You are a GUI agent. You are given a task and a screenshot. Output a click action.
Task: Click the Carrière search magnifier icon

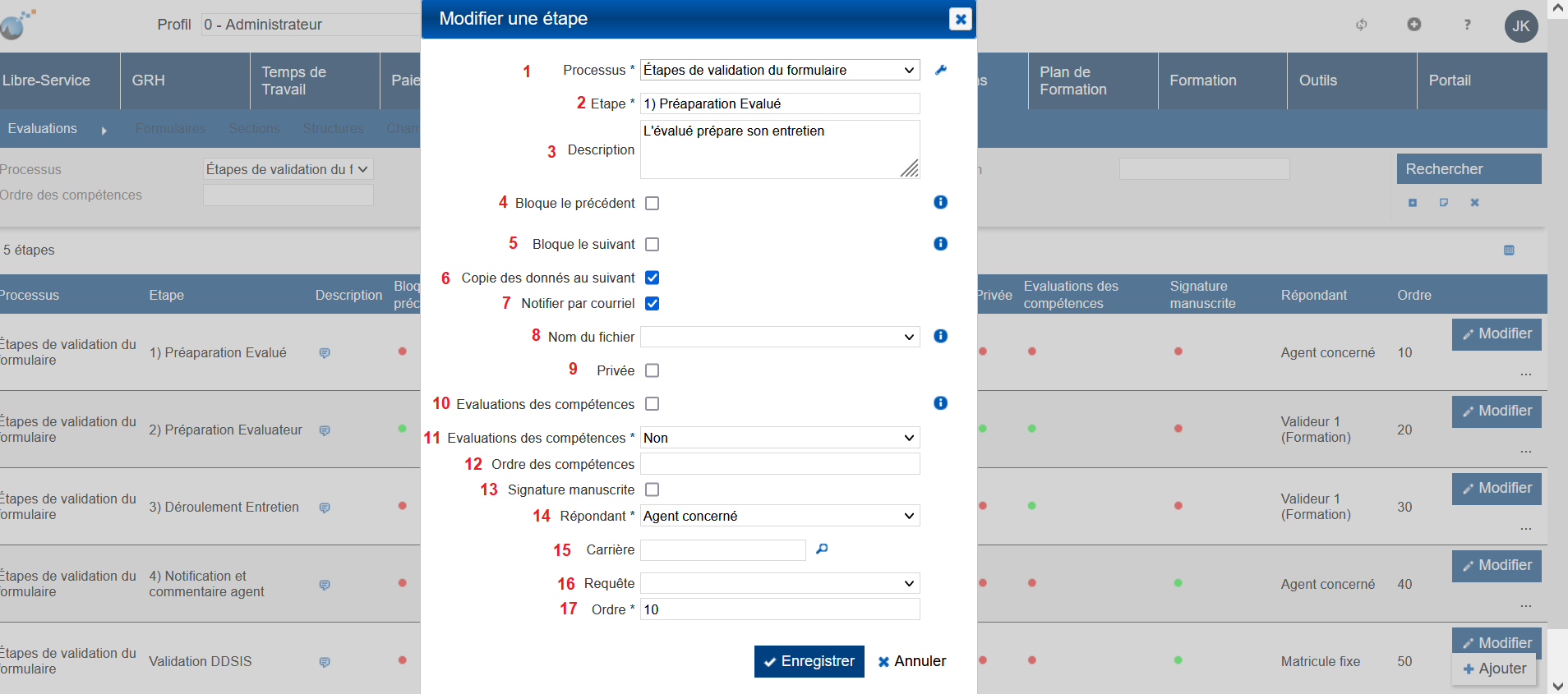822,549
